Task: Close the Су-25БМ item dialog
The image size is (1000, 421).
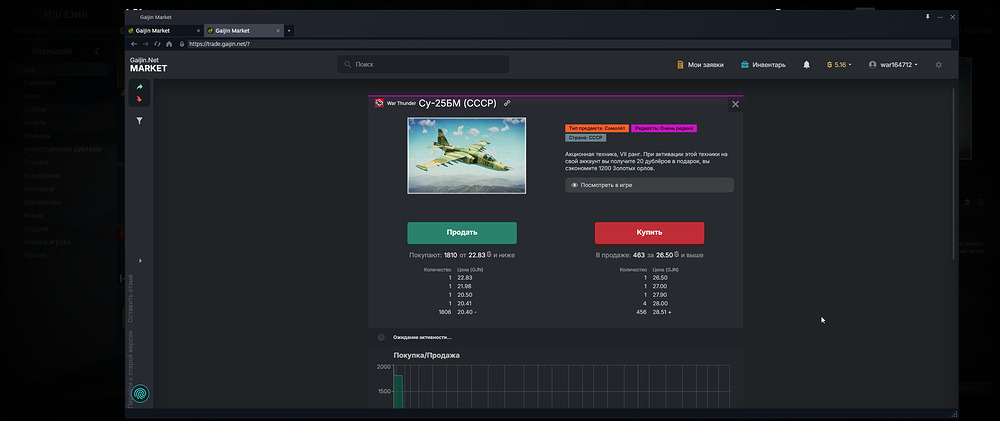Action: tap(735, 105)
